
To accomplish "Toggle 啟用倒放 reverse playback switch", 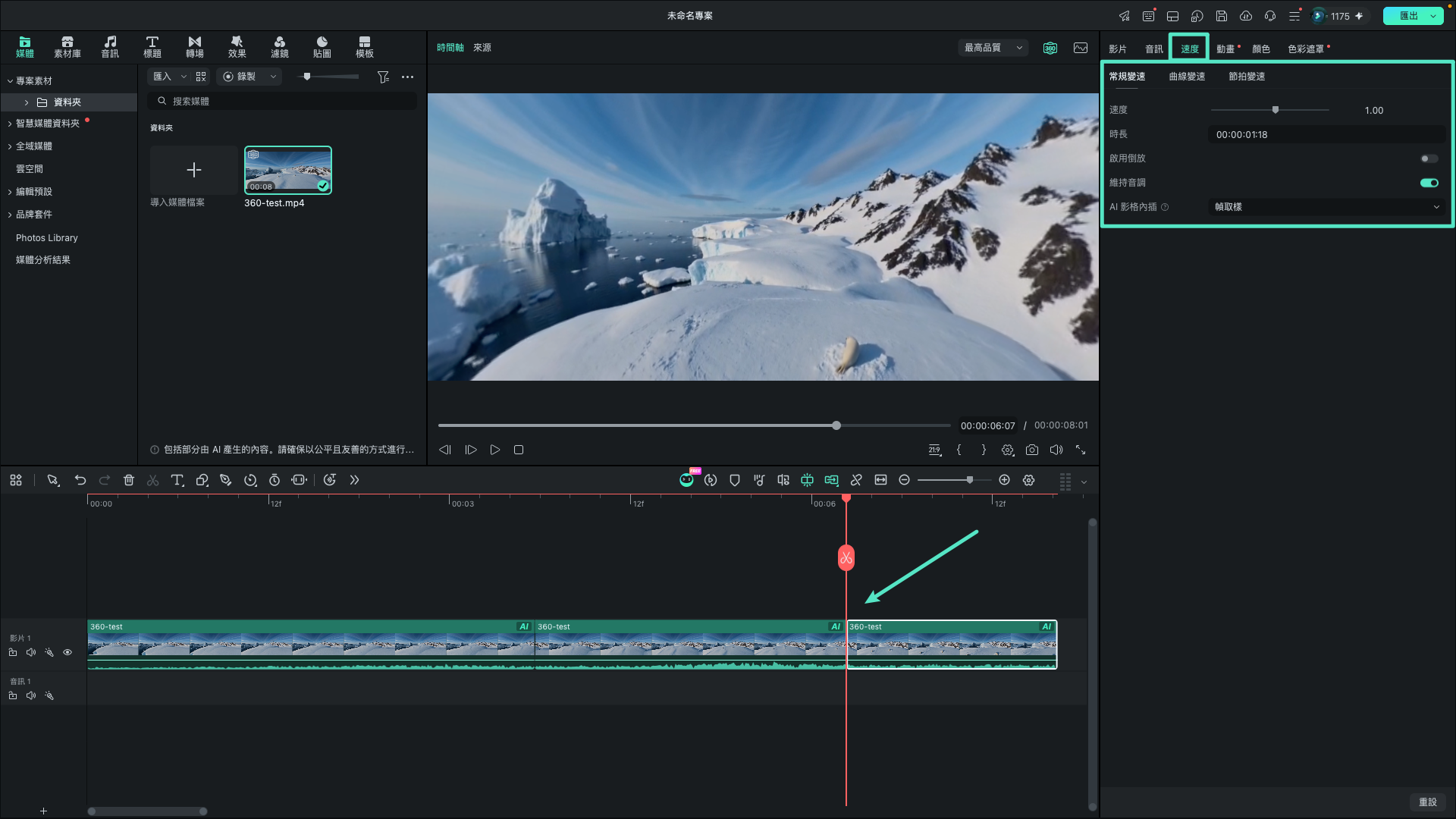I will 1429,158.
